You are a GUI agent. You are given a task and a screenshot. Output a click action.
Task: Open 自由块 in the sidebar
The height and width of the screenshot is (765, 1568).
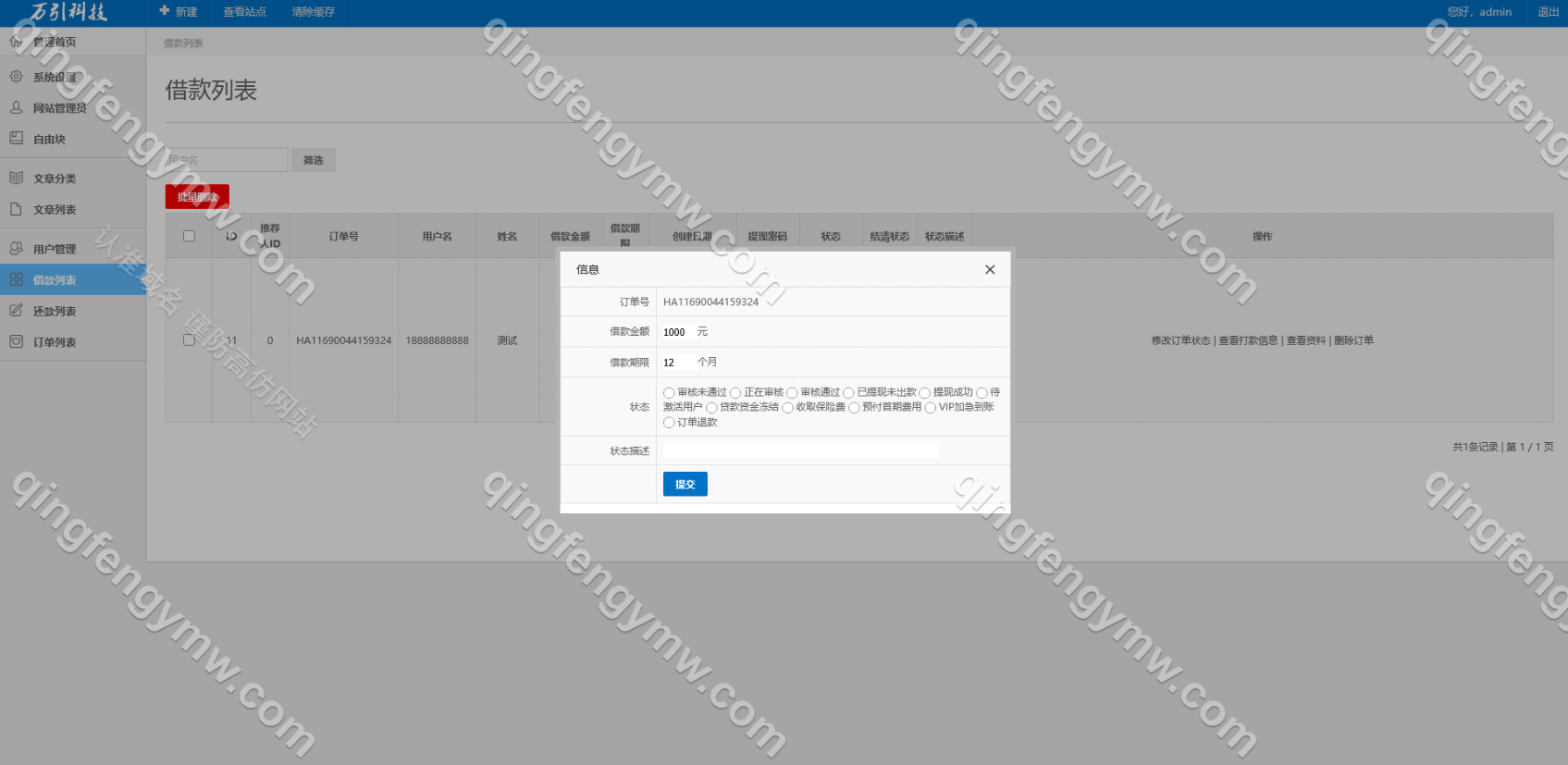49,140
